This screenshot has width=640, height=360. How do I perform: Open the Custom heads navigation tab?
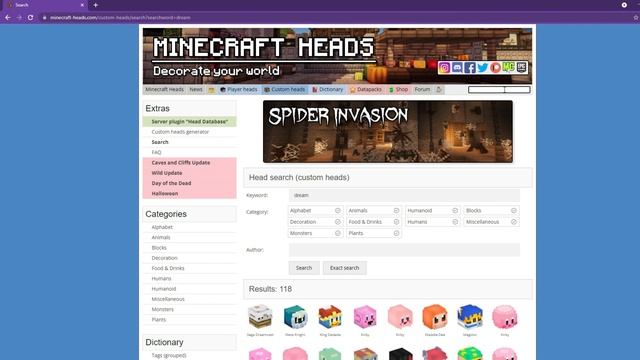(x=285, y=89)
